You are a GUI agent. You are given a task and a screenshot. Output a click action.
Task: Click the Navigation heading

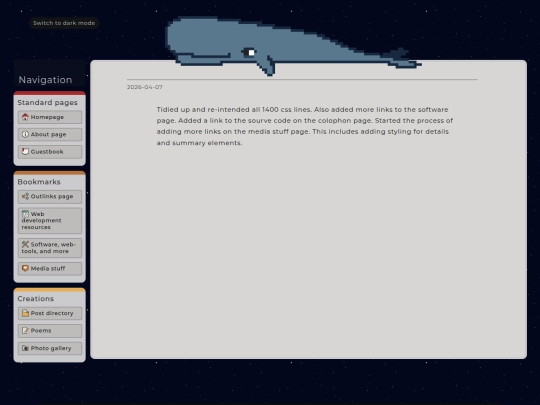coord(45,80)
